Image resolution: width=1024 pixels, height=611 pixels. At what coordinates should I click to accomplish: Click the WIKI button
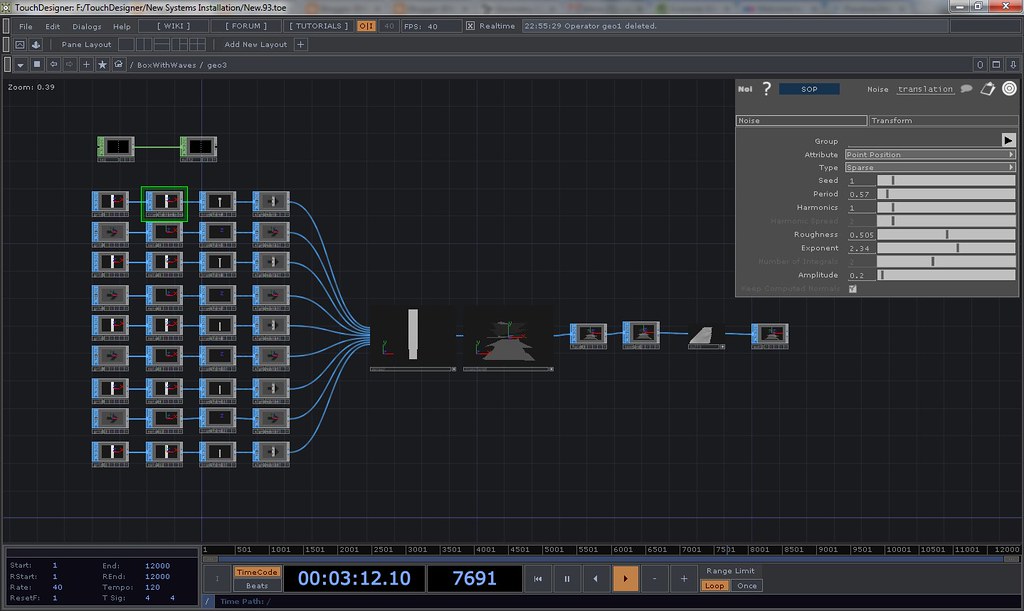pyautogui.click(x=175, y=26)
